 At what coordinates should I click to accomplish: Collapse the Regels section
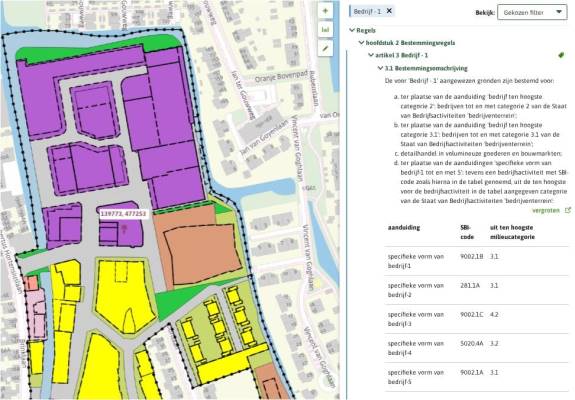tap(352, 30)
